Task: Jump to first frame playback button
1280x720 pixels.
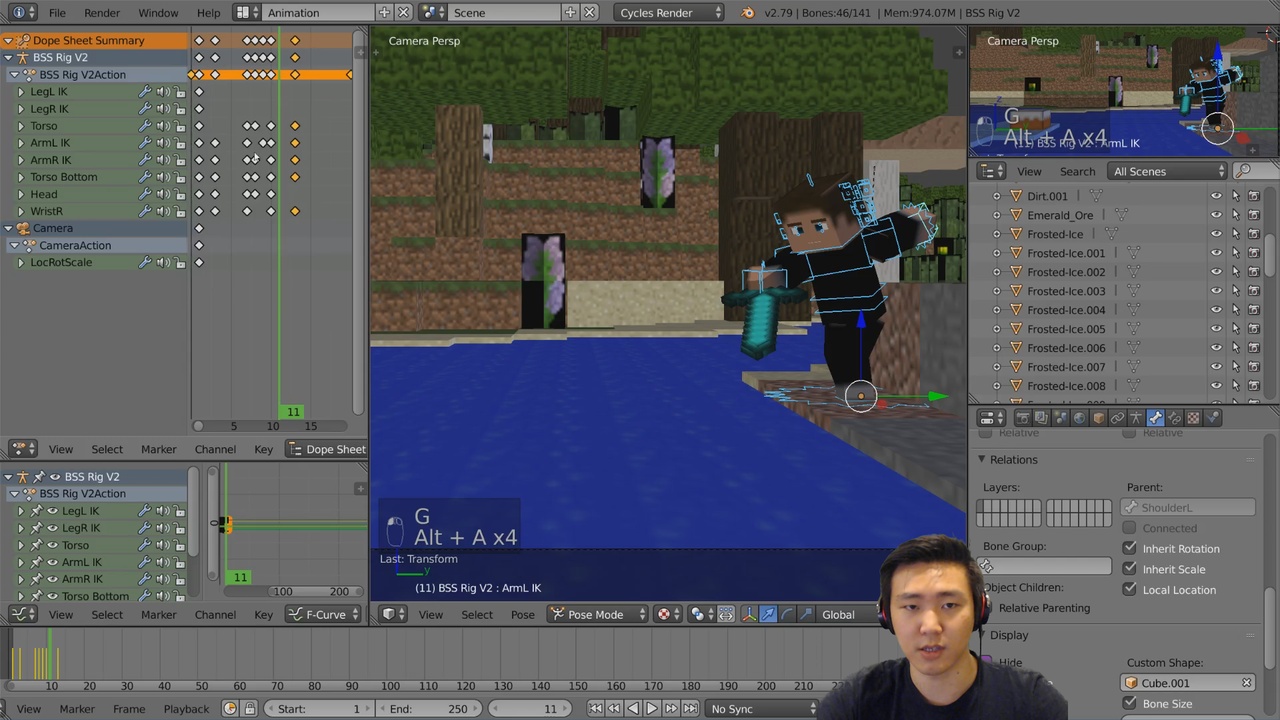Action: pyautogui.click(x=595, y=709)
